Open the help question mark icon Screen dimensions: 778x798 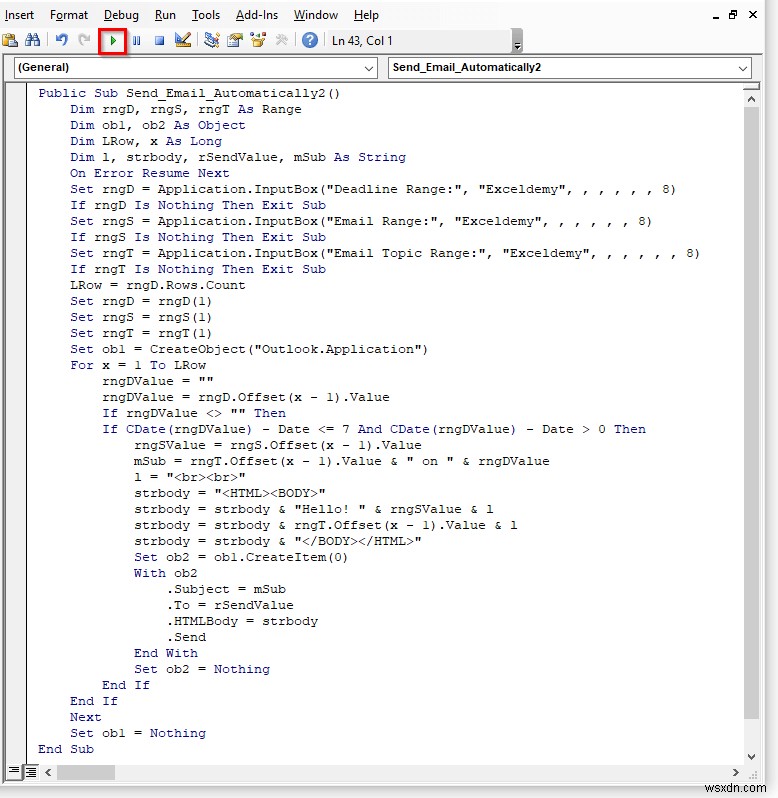pos(310,40)
